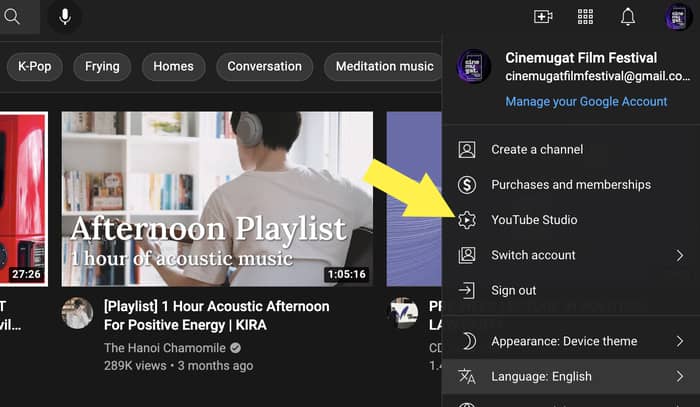This screenshot has height=407, width=700.
Task: Click the verified badge next to The Hanoi Chamomile
Action: click(236, 348)
